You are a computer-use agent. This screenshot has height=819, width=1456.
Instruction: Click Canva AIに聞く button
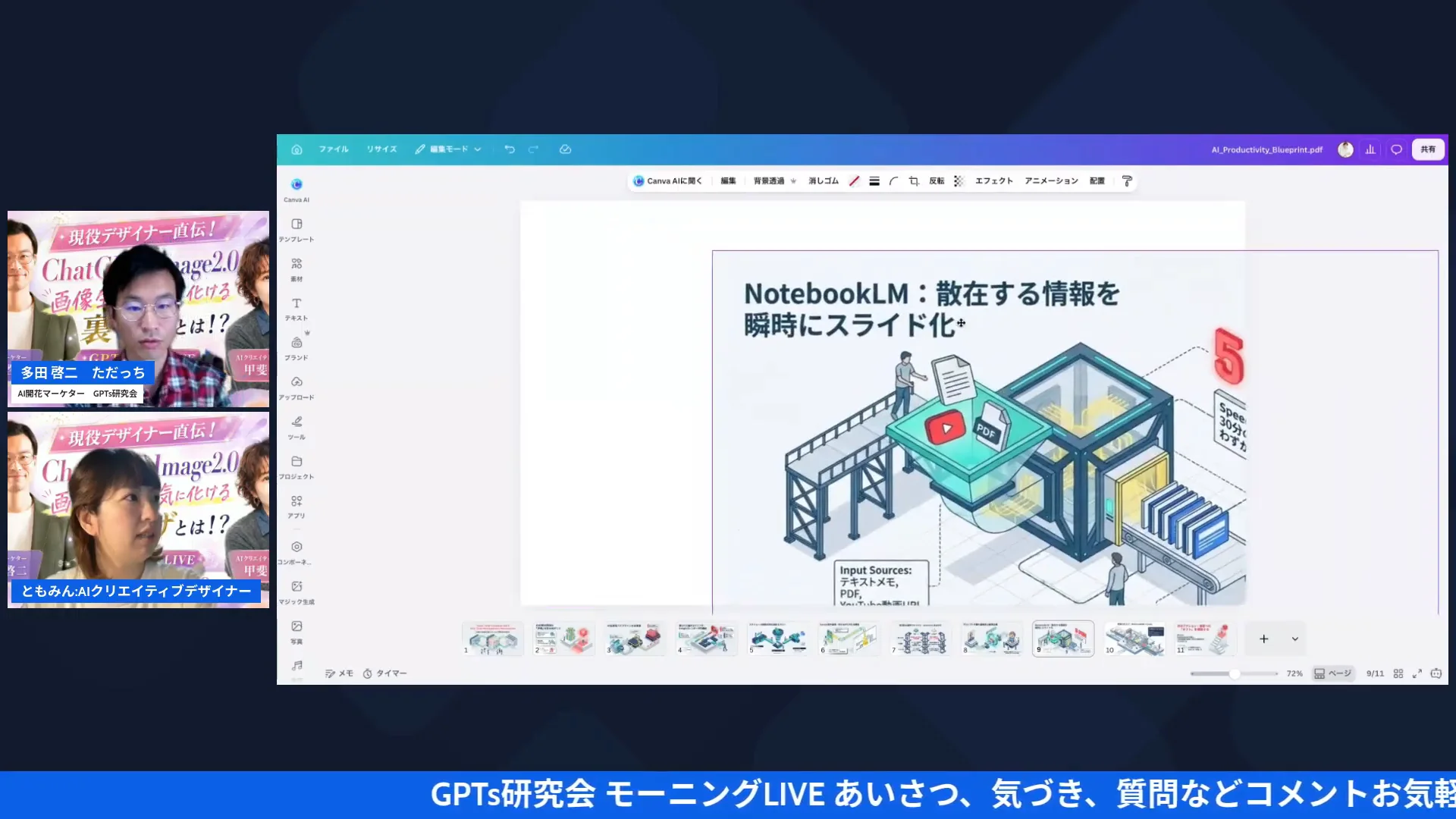668,181
